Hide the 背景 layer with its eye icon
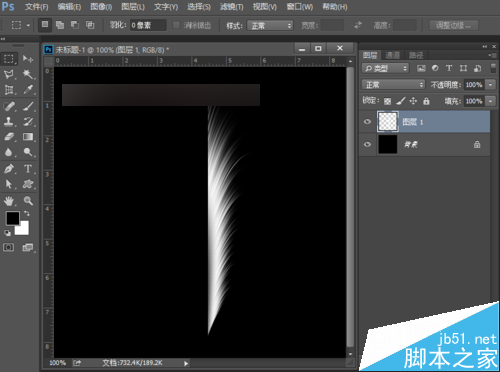The width and height of the screenshot is (500, 372). tap(367, 144)
